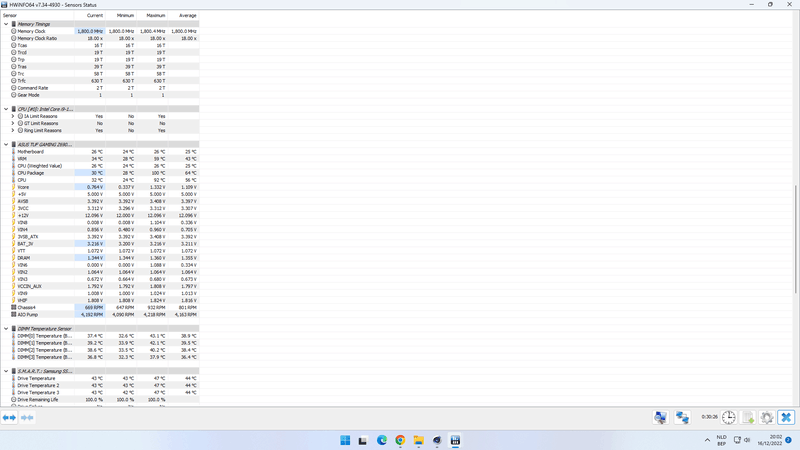Click the Chassis4 fan icon
The image size is (800, 450).
pyautogui.click(x=14, y=307)
